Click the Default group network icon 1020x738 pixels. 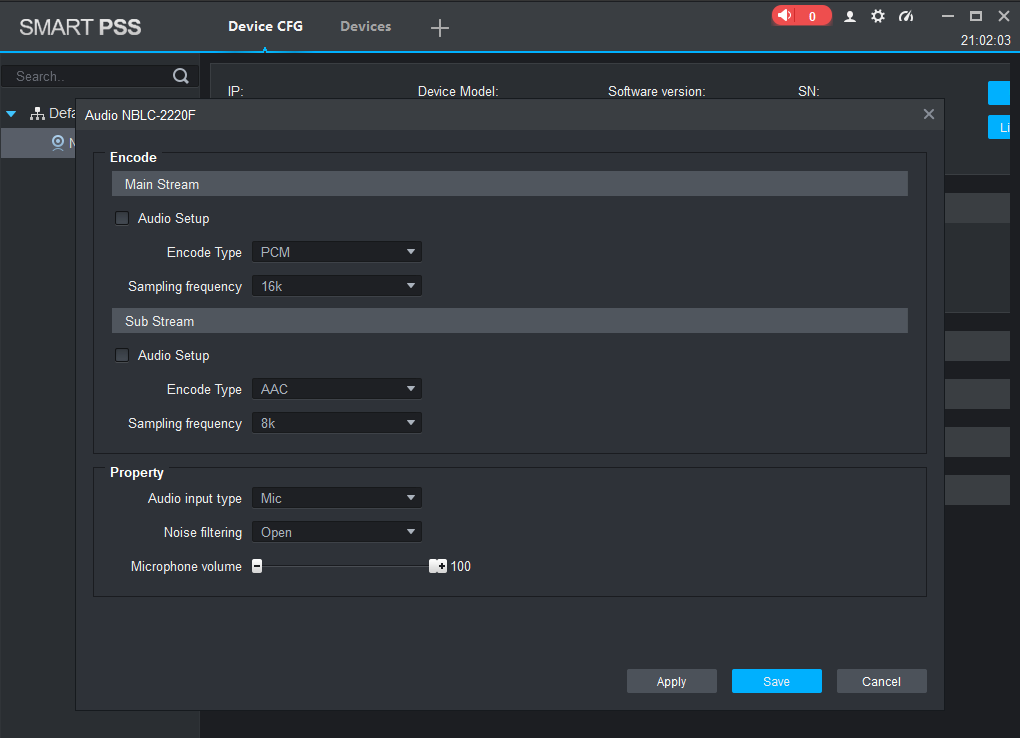[37, 114]
